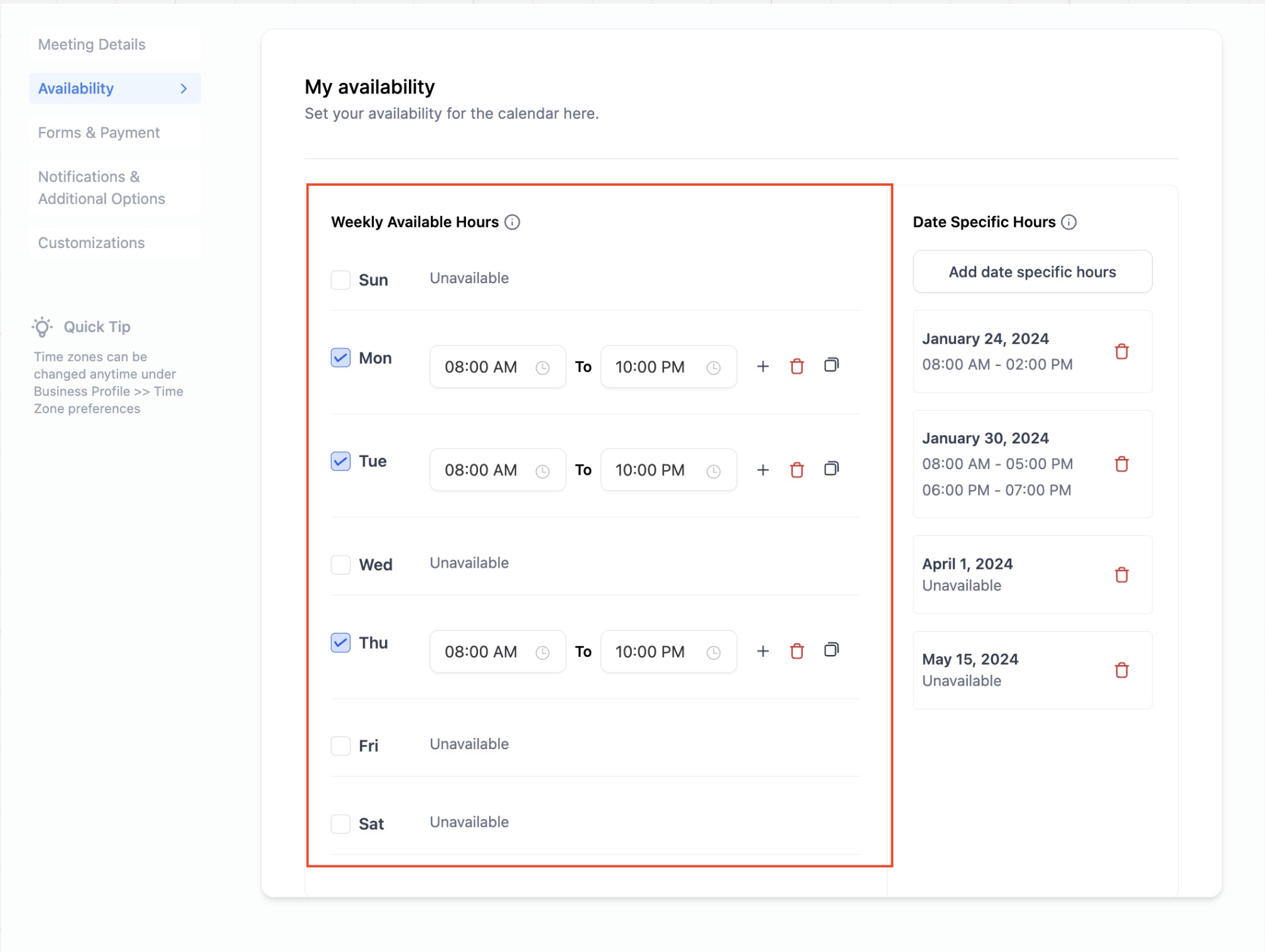Open Thursday's 10:00 PM end time picker

pos(668,652)
